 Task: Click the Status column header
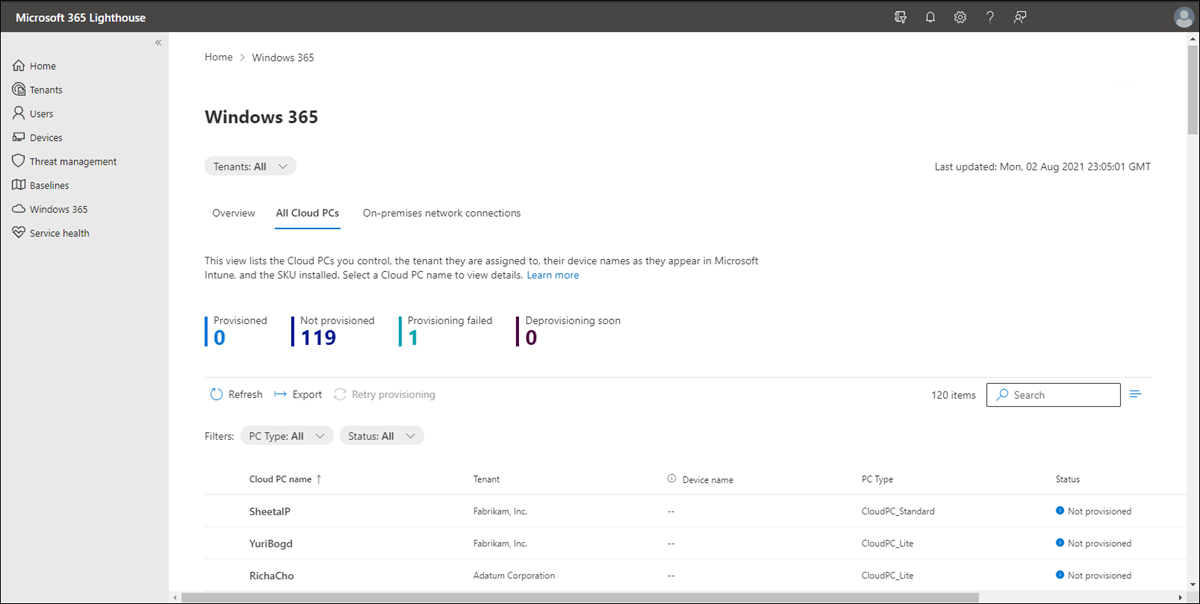[x=1068, y=480]
